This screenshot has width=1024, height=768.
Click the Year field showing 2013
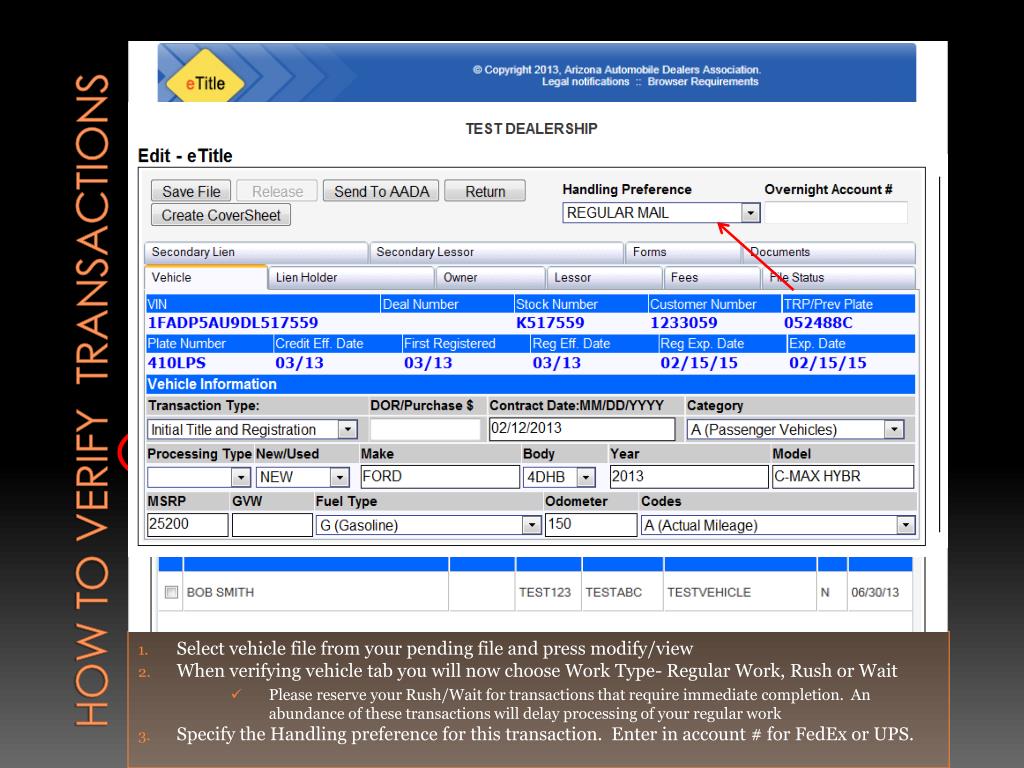pos(689,477)
